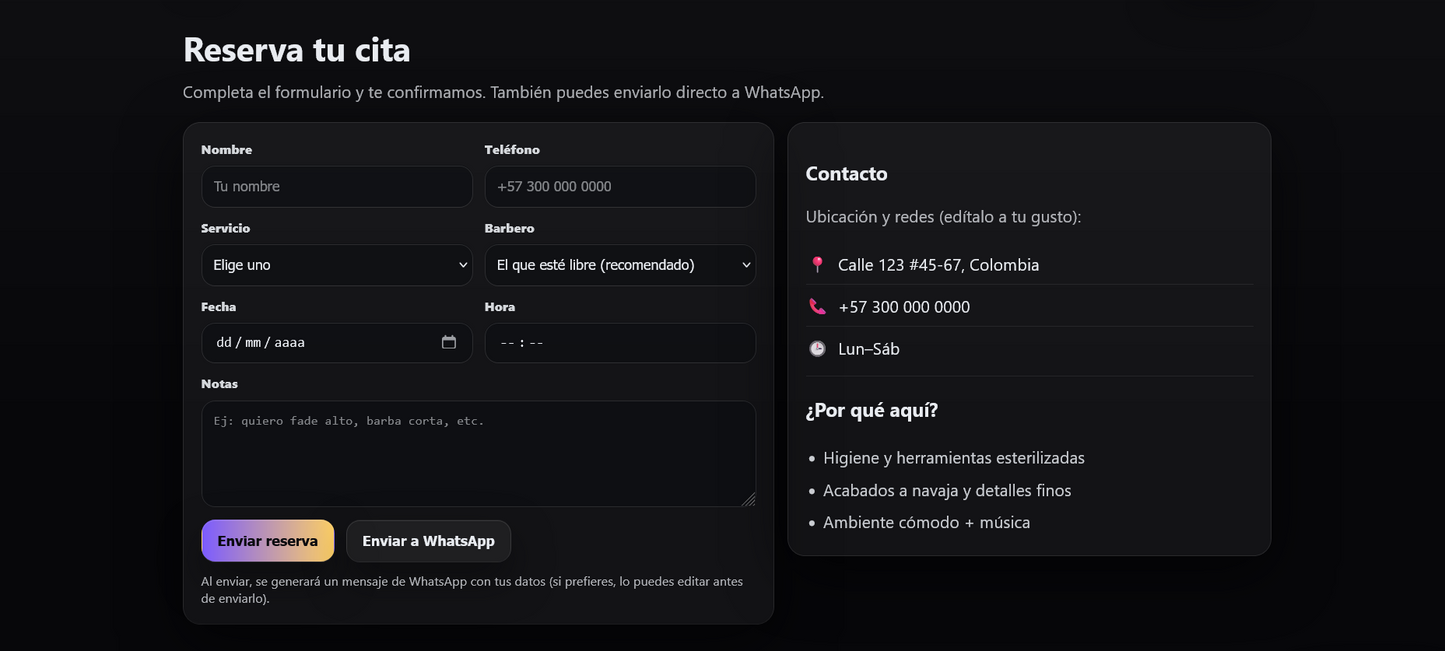Click the ¿Por qué aquí? heading
The width and height of the screenshot is (1445, 651).
871,409
